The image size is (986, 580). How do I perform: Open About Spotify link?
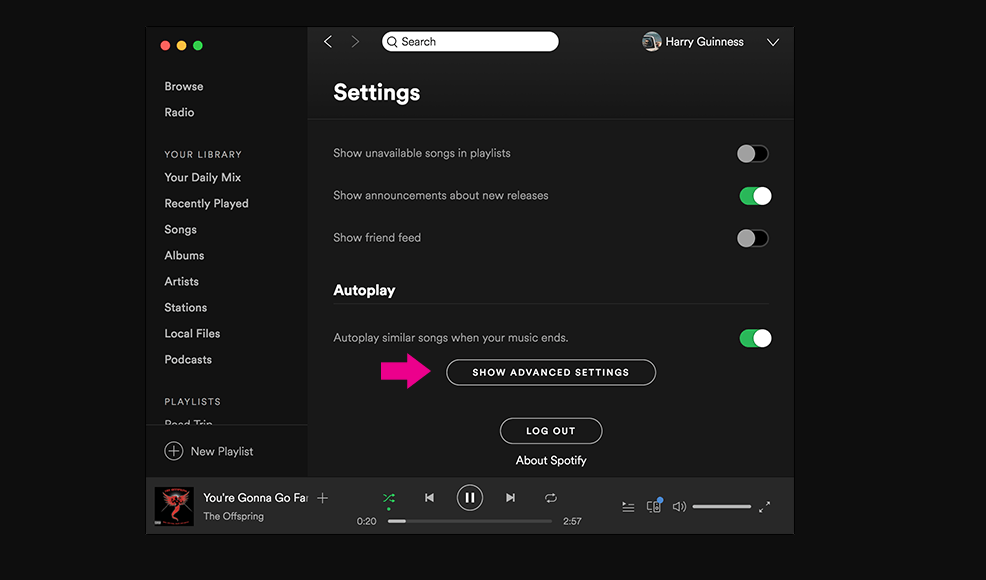tap(551, 460)
